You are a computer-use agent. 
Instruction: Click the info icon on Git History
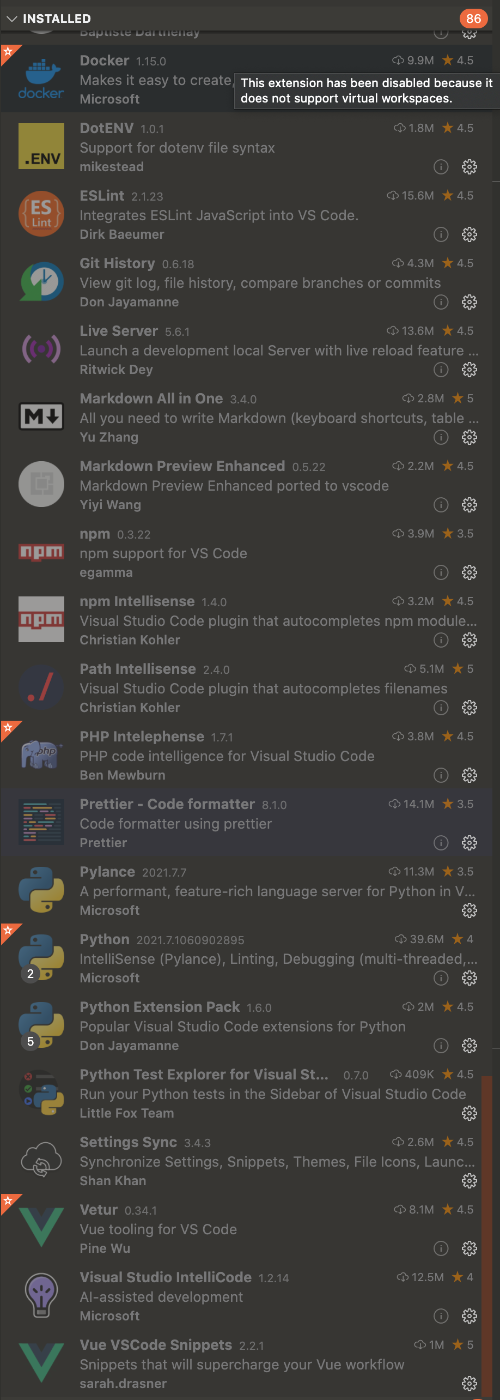click(x=441, y=302)
